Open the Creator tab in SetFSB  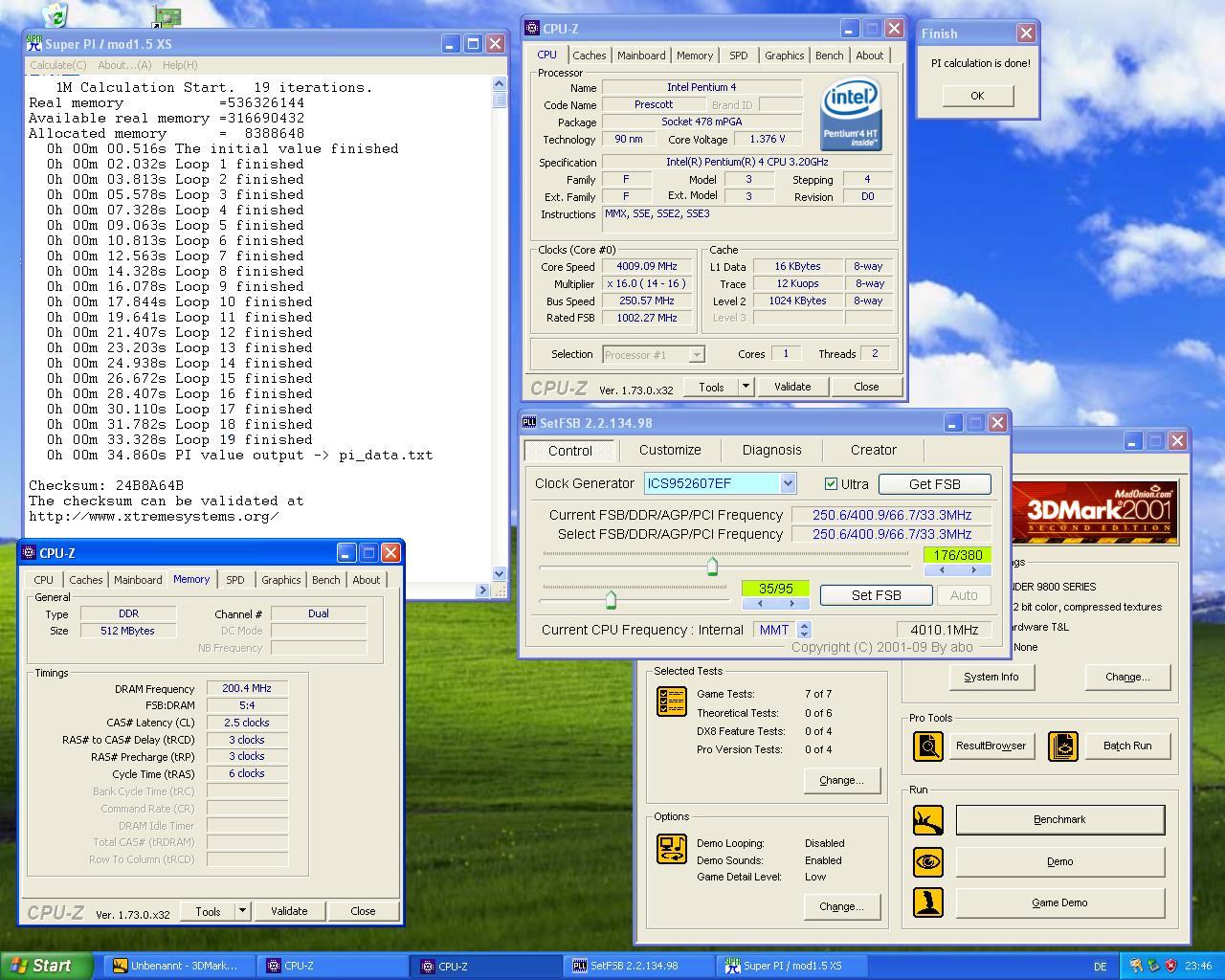(x=874, y=450)
